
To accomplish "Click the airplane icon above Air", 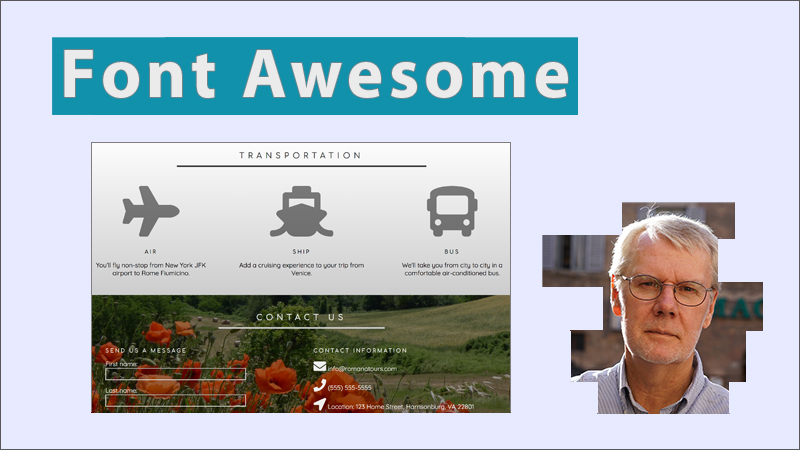I will (x=150, y=211).
